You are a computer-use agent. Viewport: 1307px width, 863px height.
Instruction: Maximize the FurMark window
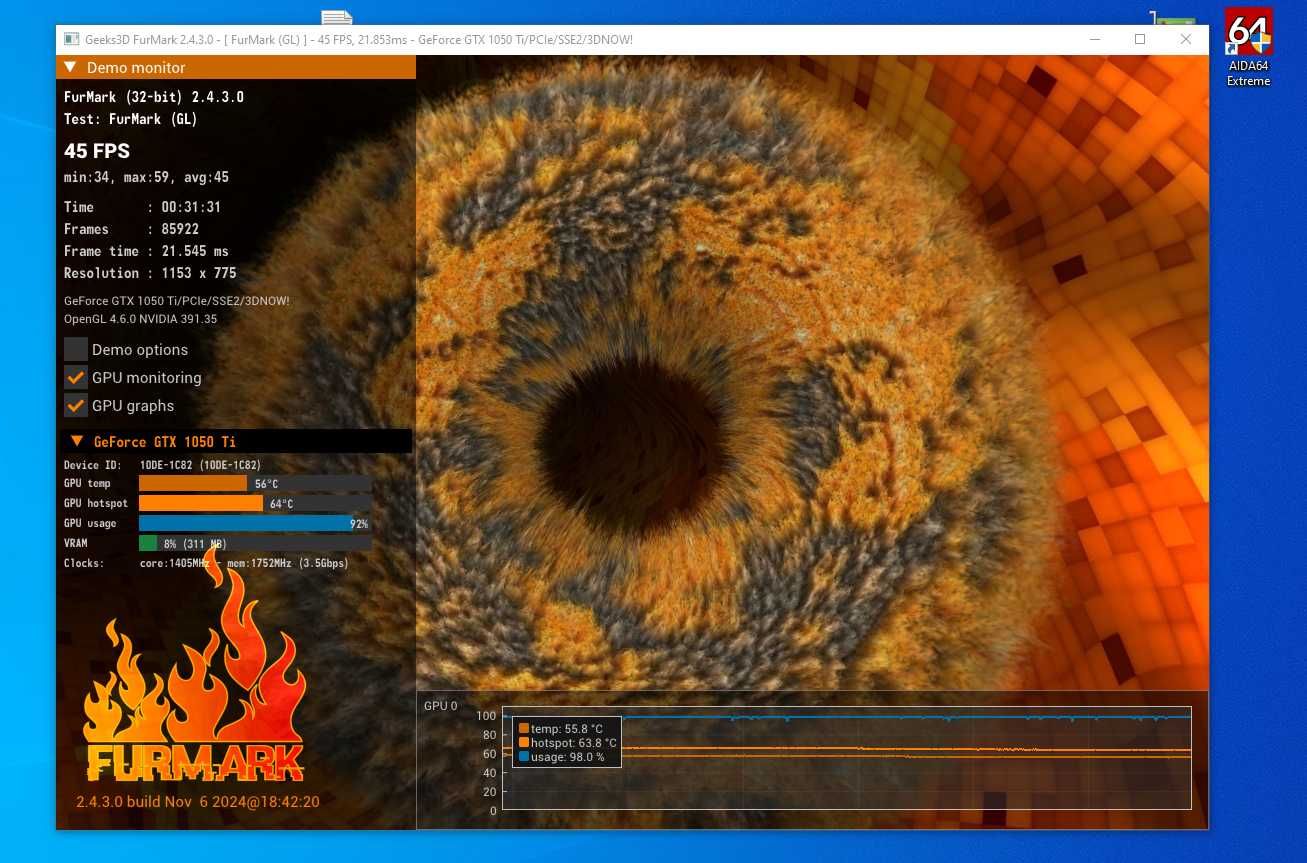[x=1140, y=39]
